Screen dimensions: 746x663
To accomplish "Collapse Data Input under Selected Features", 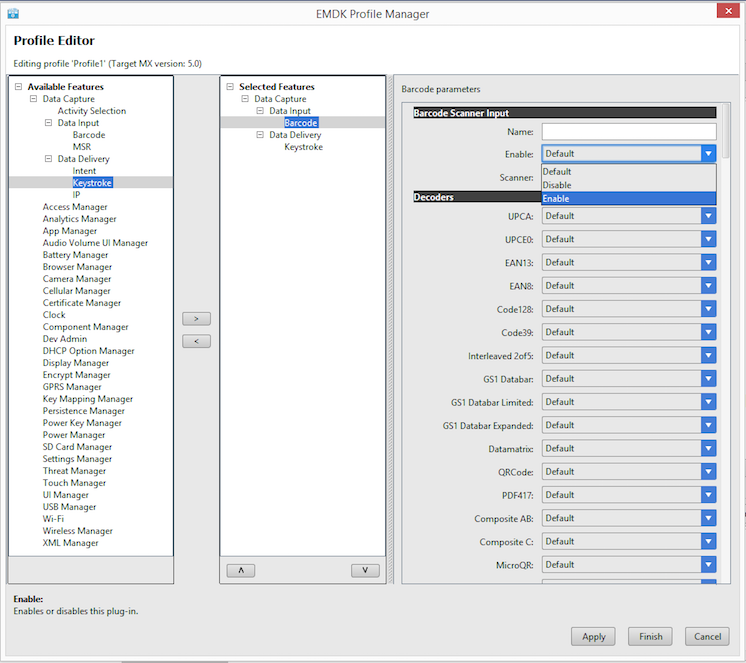I will point(261,111).
